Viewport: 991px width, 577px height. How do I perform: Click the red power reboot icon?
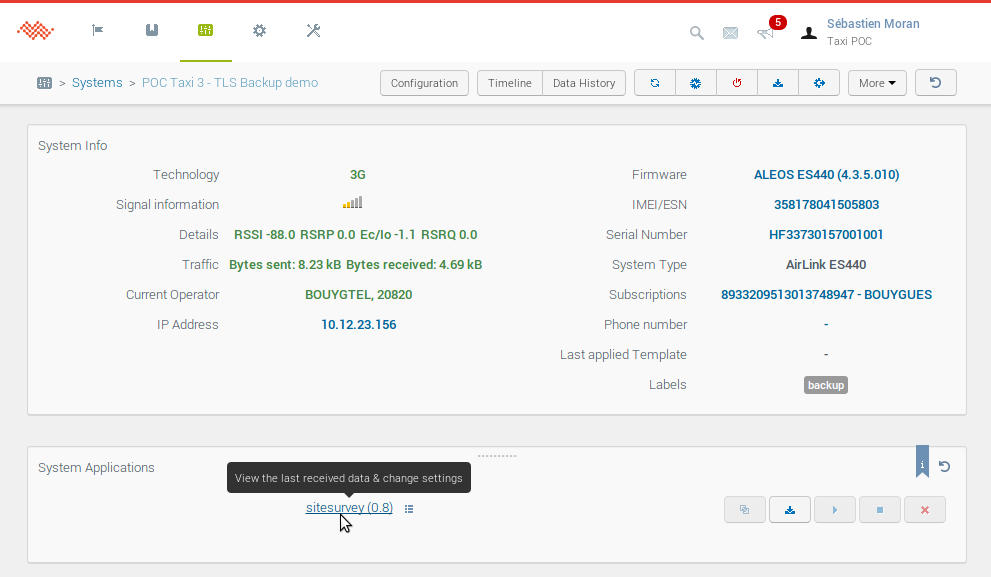coord(737,83)
